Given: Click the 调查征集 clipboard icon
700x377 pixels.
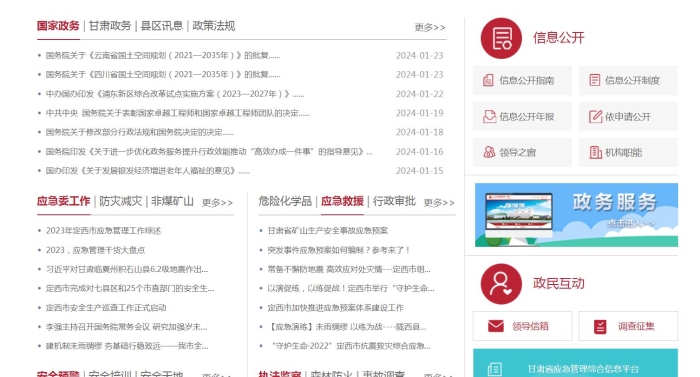Looking at the screenshot, I should [600, 327].
